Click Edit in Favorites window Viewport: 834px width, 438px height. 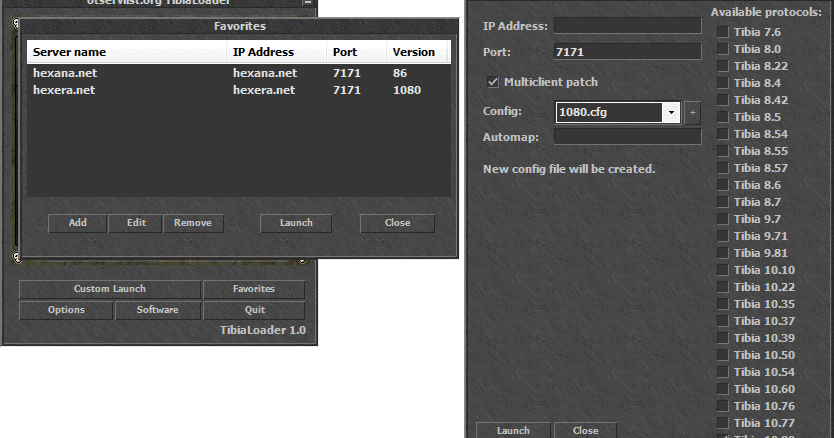[x=136, y=223]
